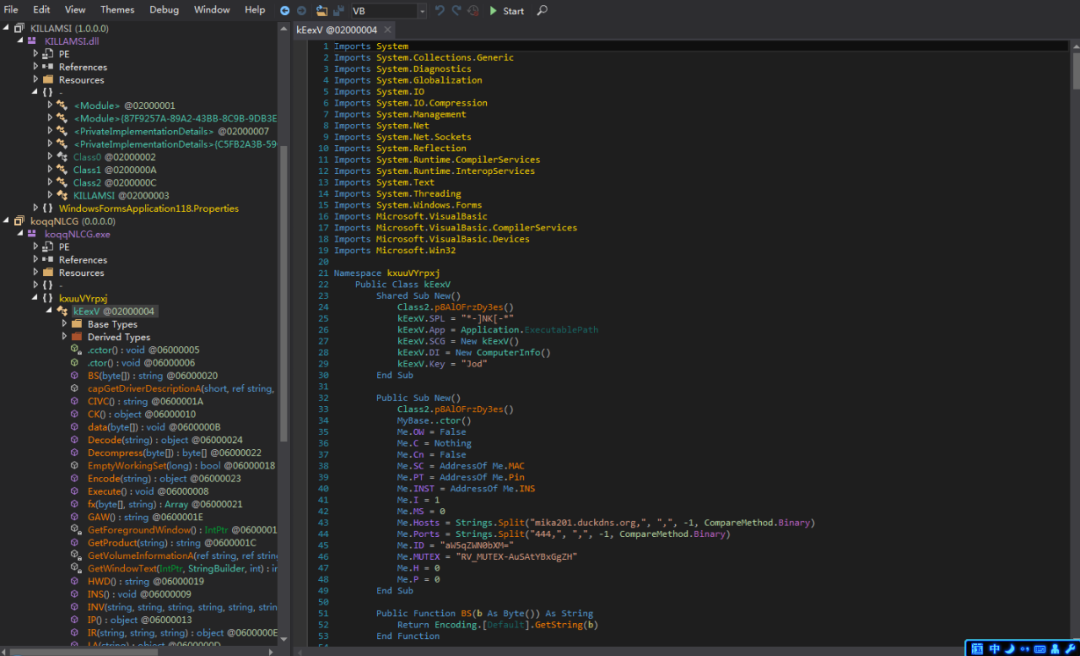Click the Base Types folder icon
Screen dimensions: 1080x656
pyautogui.click(x=76, y=324)
